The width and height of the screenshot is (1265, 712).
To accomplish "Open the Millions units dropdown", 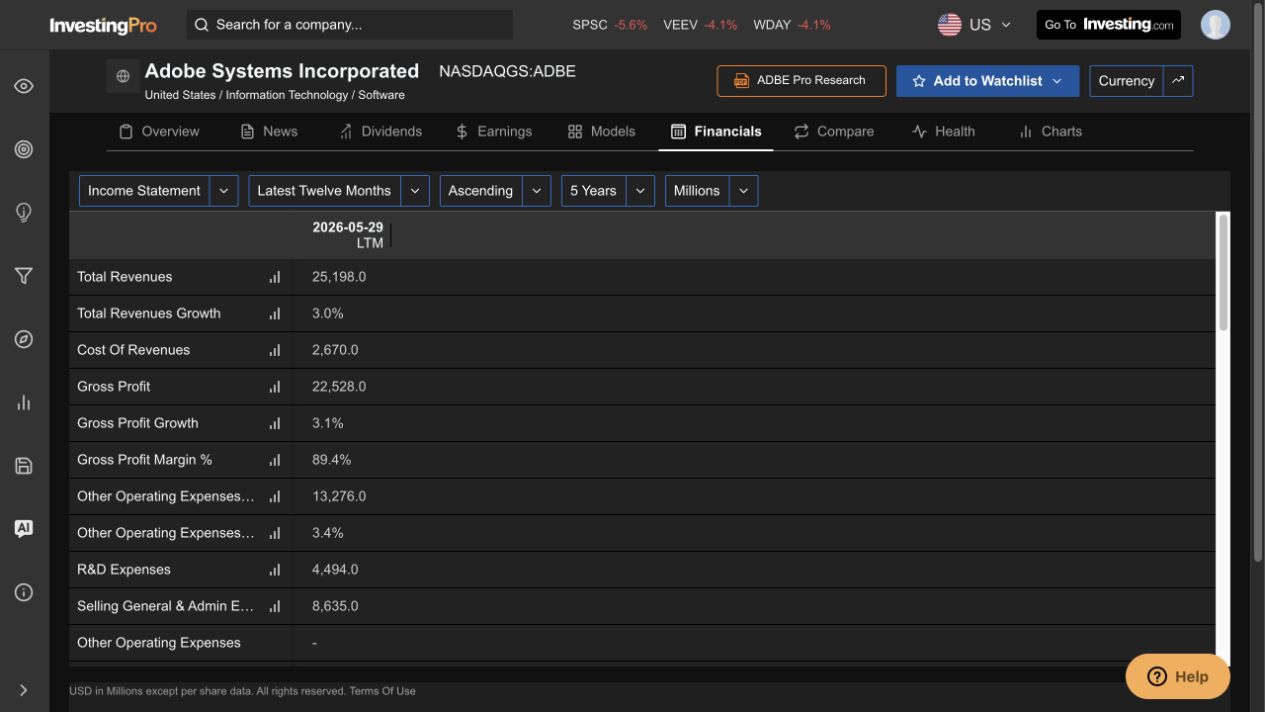I will coord(711,191).
